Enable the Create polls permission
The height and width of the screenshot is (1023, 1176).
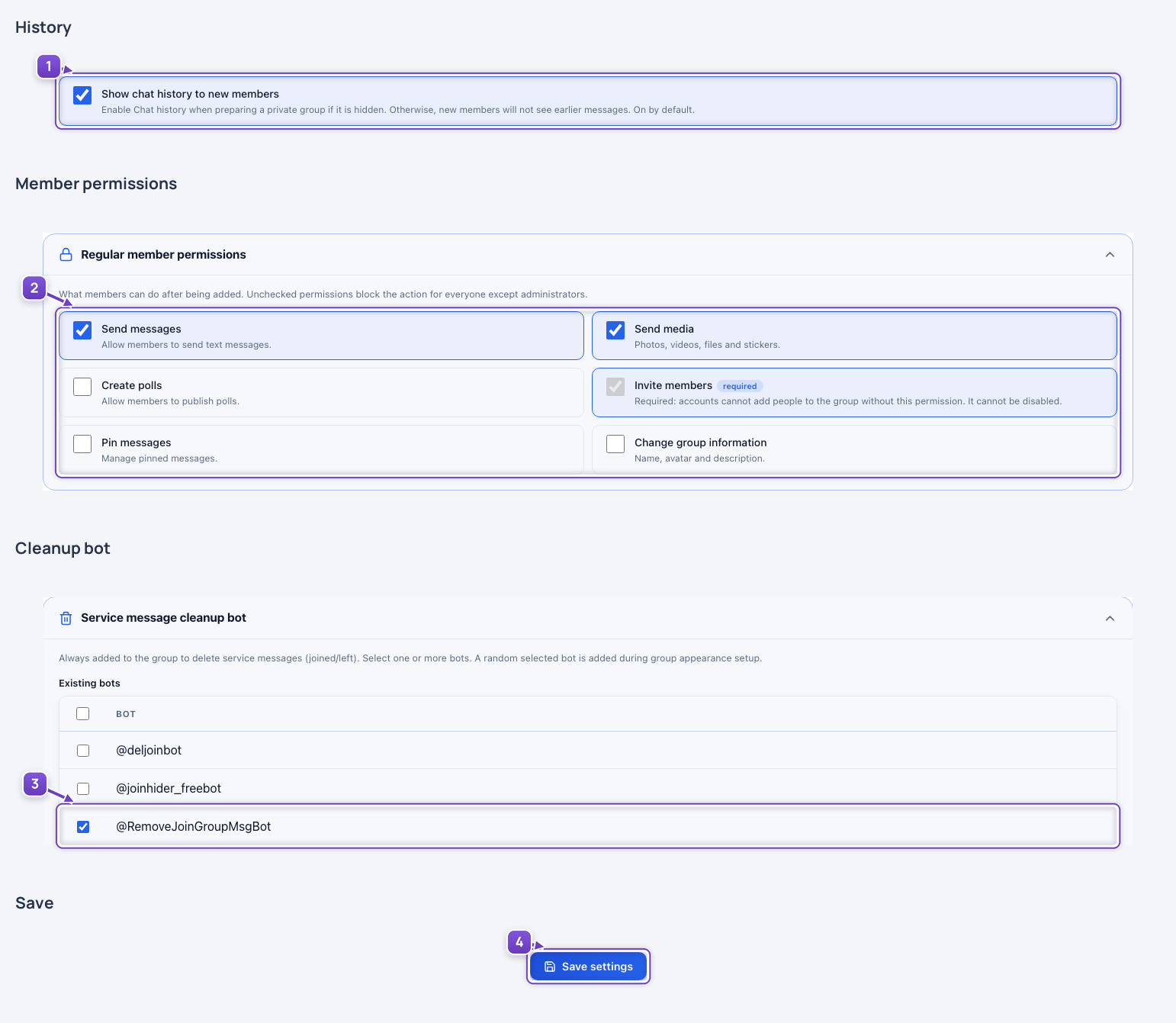82,387
